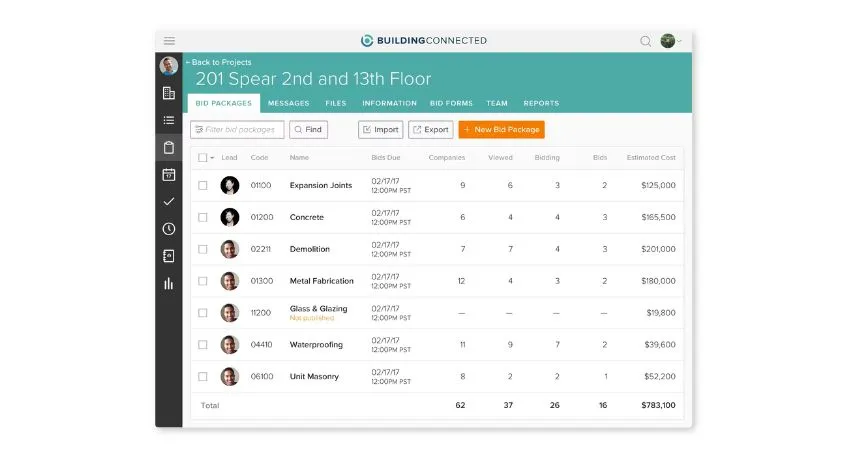Image resolution: width=847 pixels, height=460 pixels.
Task: Select the clipboard icon in sidebar
Action: (x=169, y=147)
